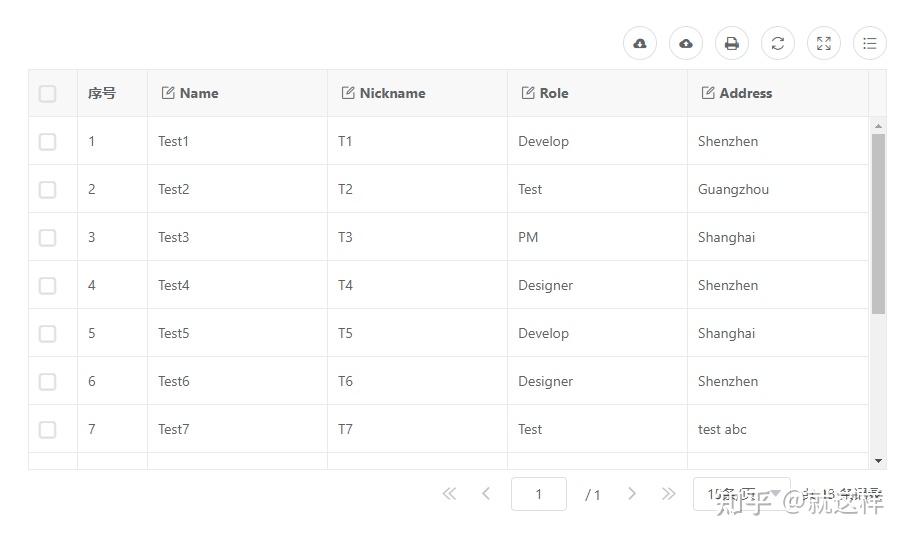907x539 pixels.
Task: Click the cloud download (import) icon
Action: coord(640,44)
